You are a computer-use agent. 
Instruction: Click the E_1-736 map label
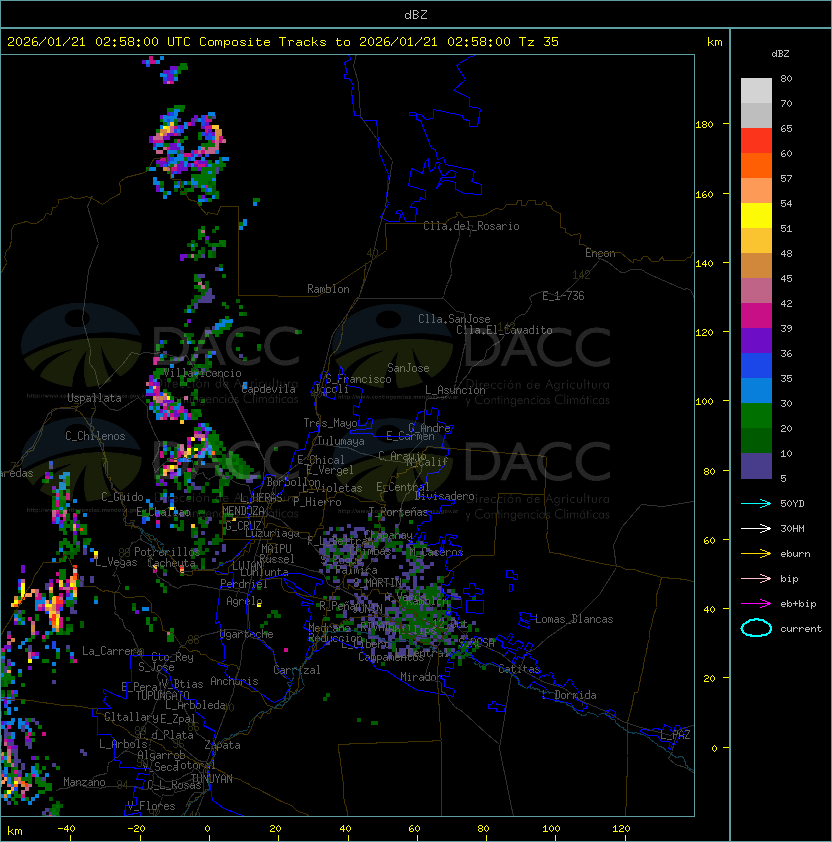click(x=563, y=296)
